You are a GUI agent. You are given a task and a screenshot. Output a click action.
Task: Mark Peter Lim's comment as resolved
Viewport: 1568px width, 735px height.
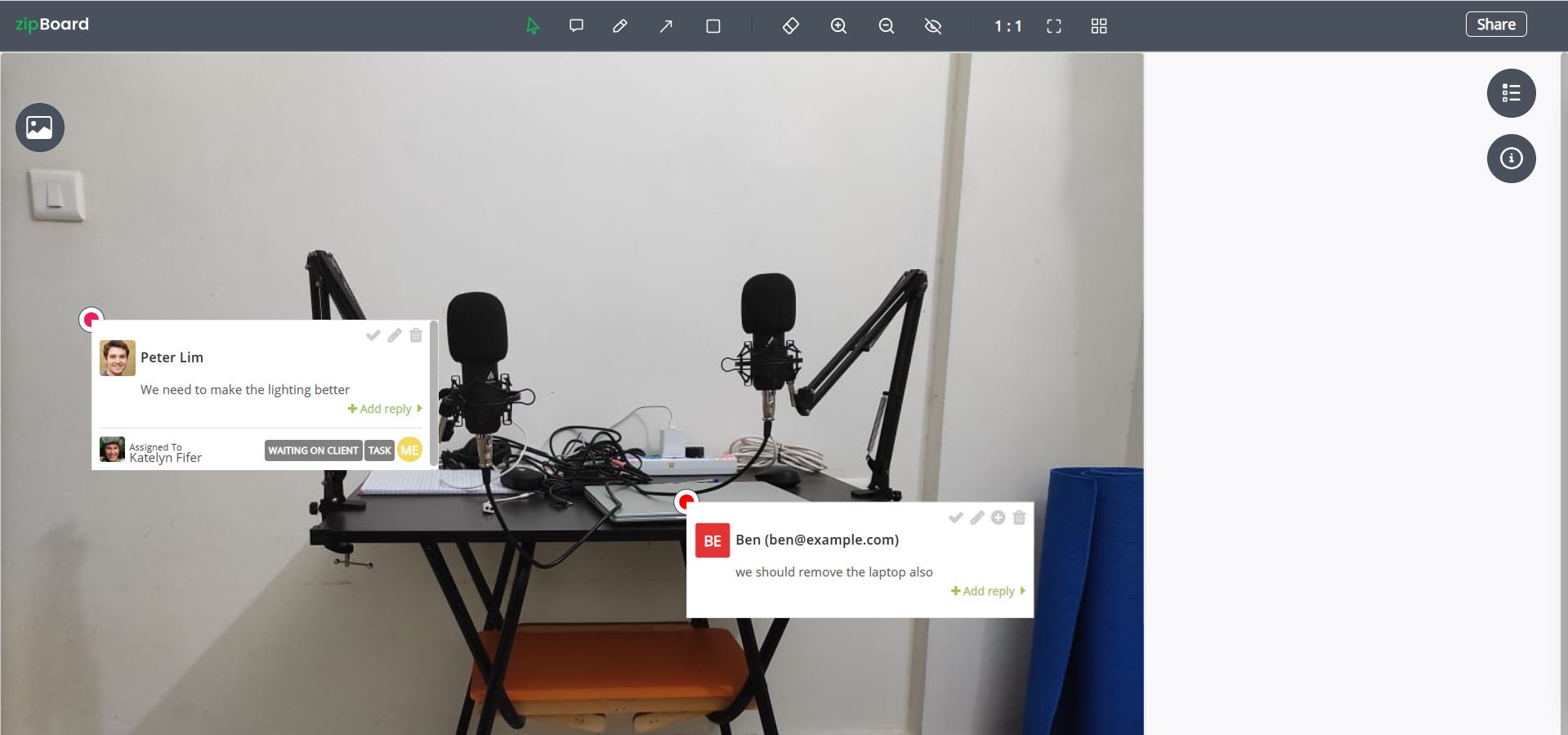373,335
